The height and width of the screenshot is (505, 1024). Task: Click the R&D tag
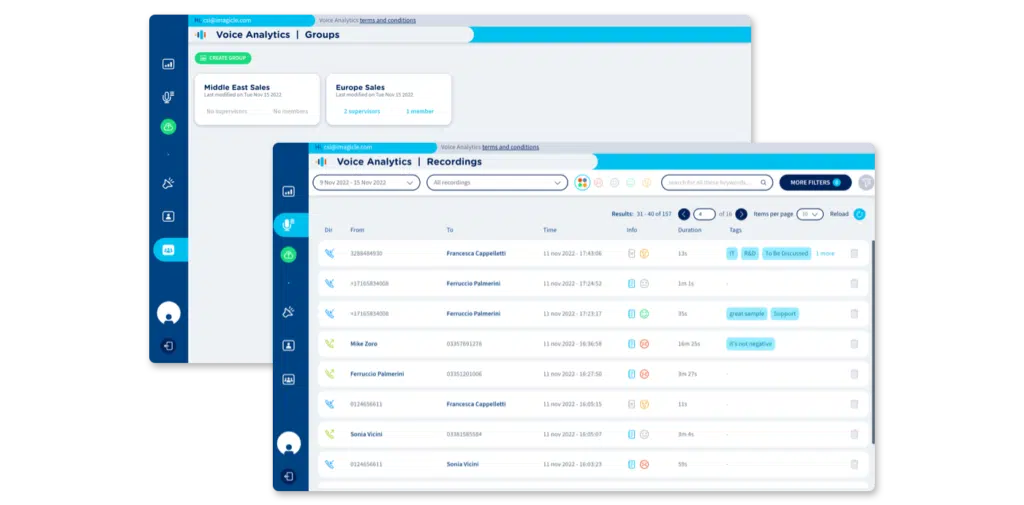pyautogui.click(x=750, y=253)
